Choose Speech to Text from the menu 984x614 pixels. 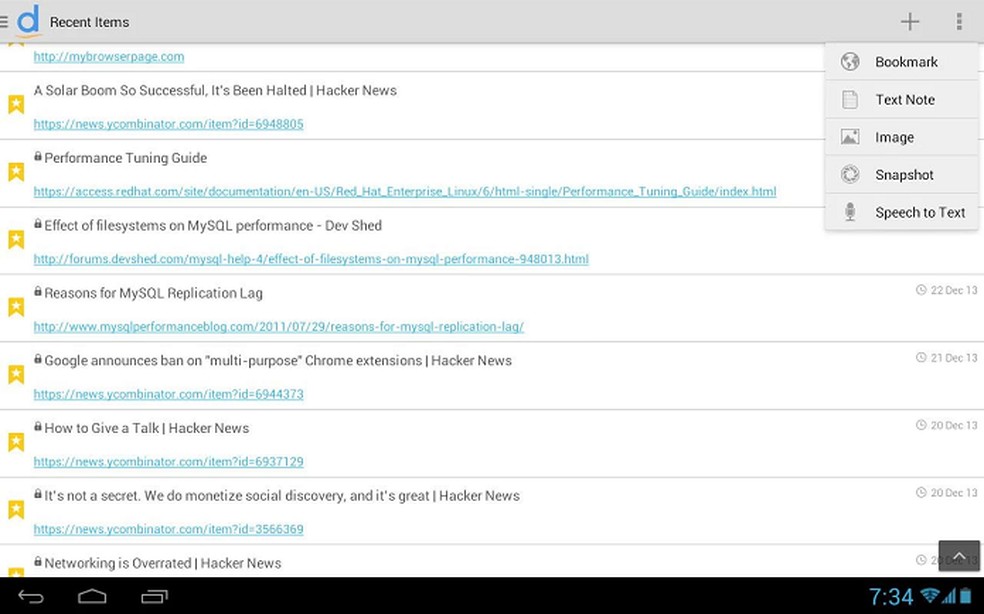point(902,212)
